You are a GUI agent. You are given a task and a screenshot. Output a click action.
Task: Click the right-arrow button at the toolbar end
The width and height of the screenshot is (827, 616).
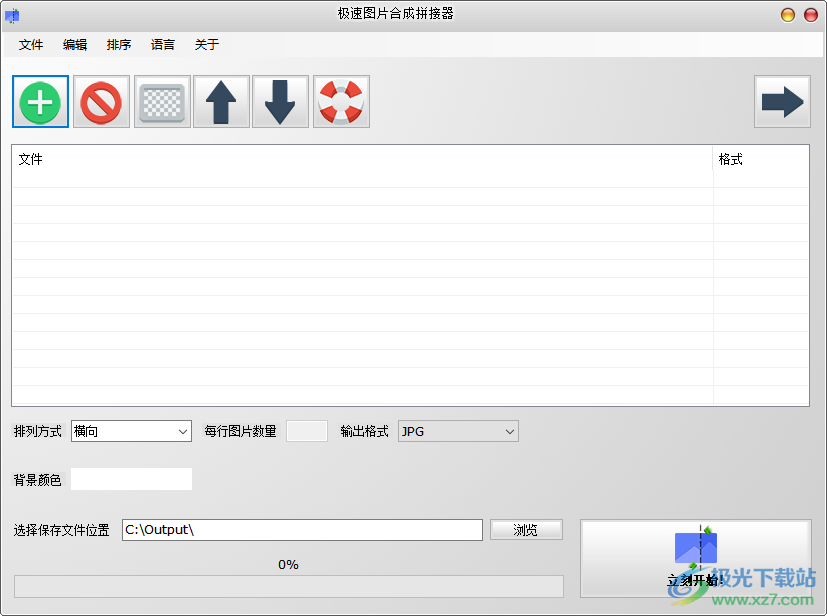(x=782, y=102)
